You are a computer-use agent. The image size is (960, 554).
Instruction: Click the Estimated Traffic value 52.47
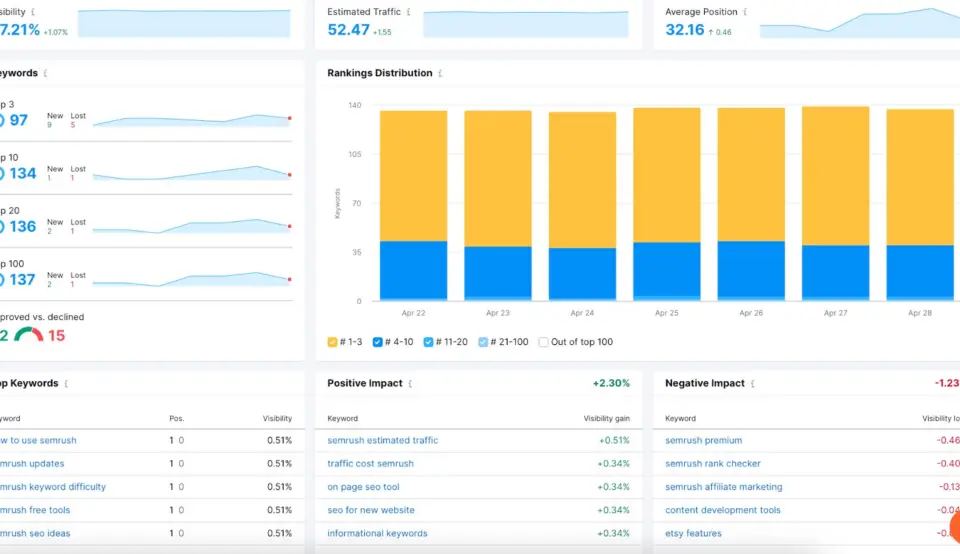pos(348,29)
